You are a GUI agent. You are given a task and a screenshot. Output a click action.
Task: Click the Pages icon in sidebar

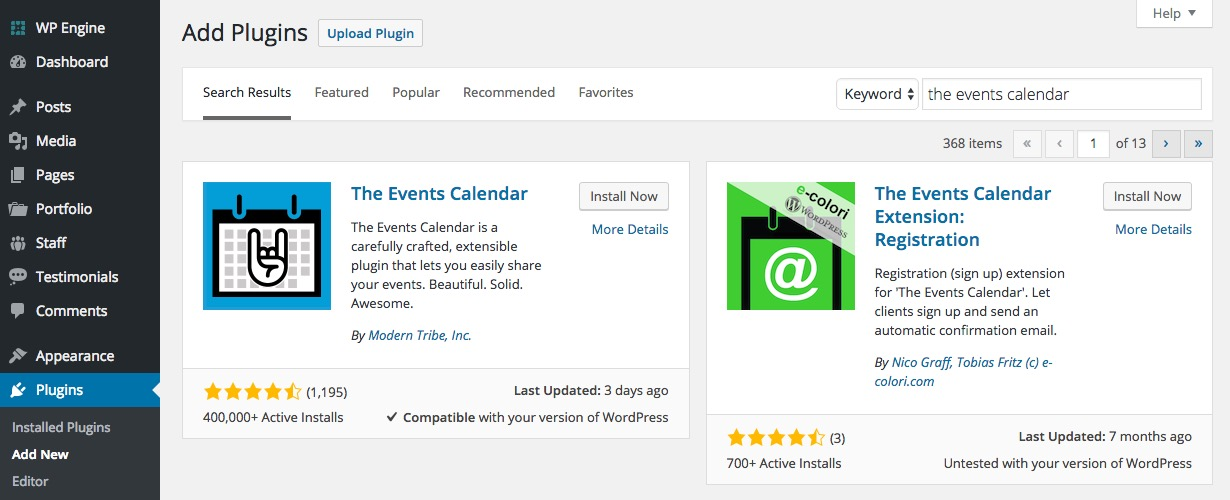tap(18, 175)
